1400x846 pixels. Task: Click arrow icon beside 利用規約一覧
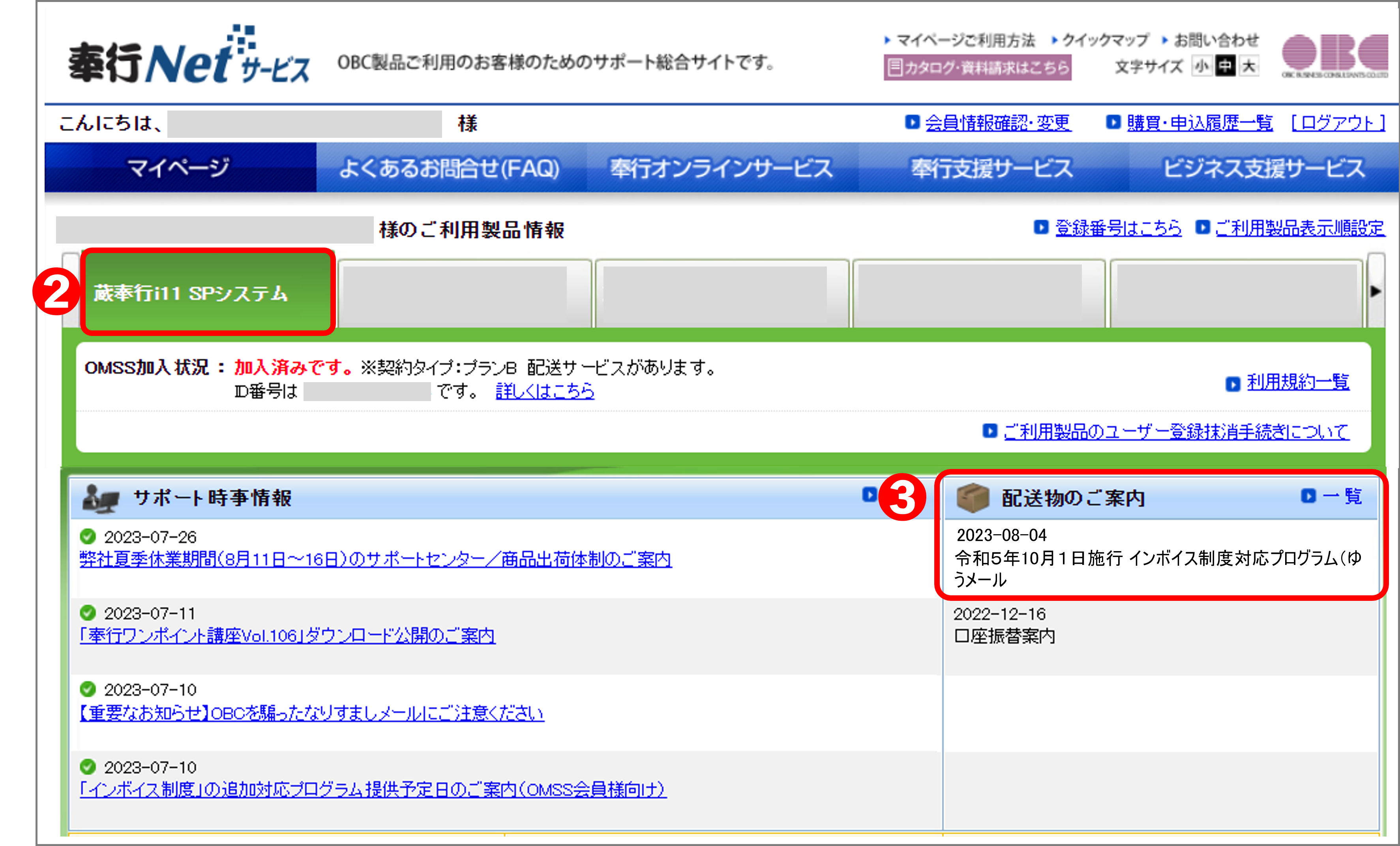click(1233, 385)
